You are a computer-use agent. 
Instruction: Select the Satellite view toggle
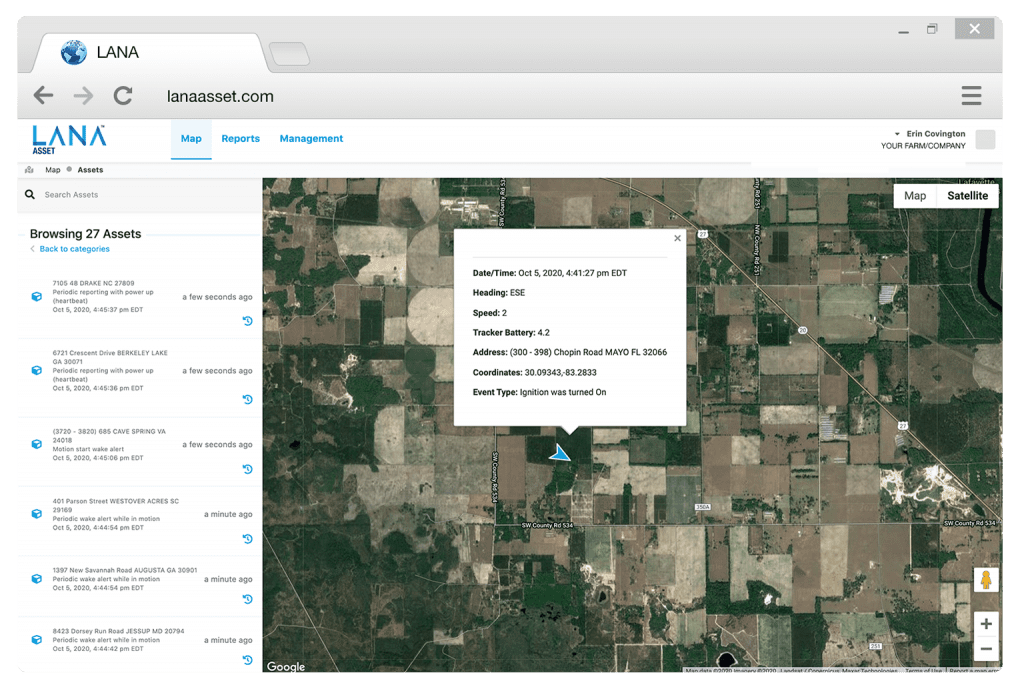pos(965,195)
